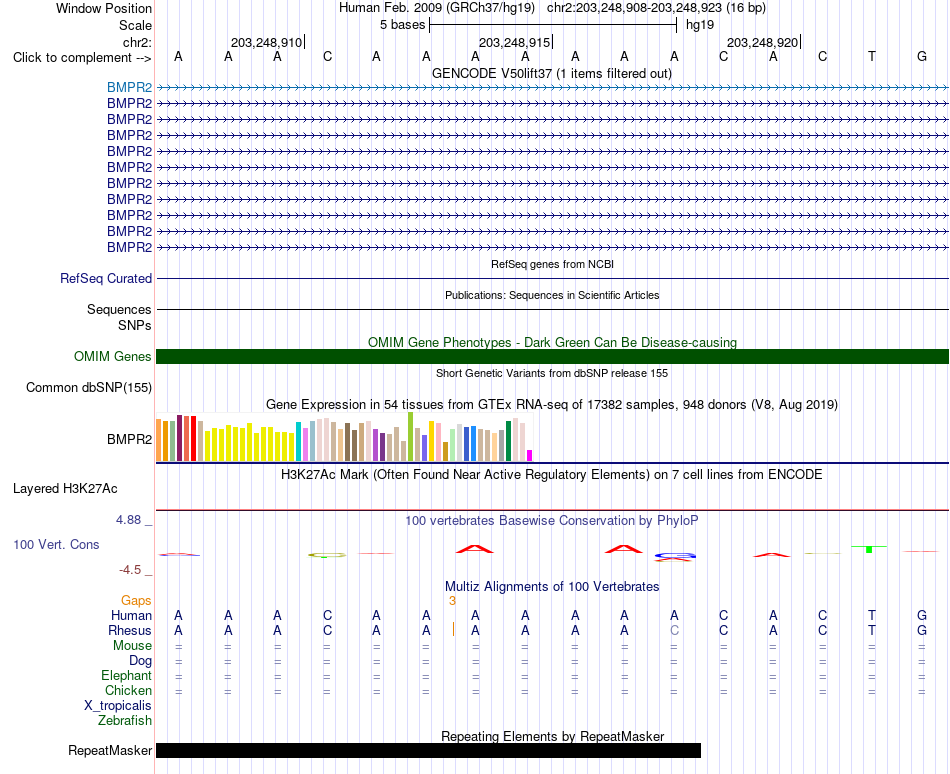This screenshot has width=950, height=774.
Task: Click the 'chr2:' ruler label
Action: (137, 42)
